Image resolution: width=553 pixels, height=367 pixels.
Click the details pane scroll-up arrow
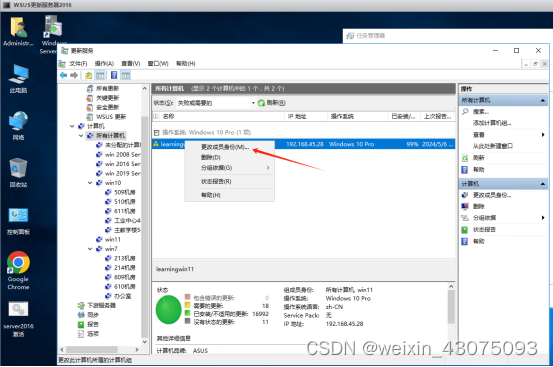pyautogui.click(x=451, y=287)
